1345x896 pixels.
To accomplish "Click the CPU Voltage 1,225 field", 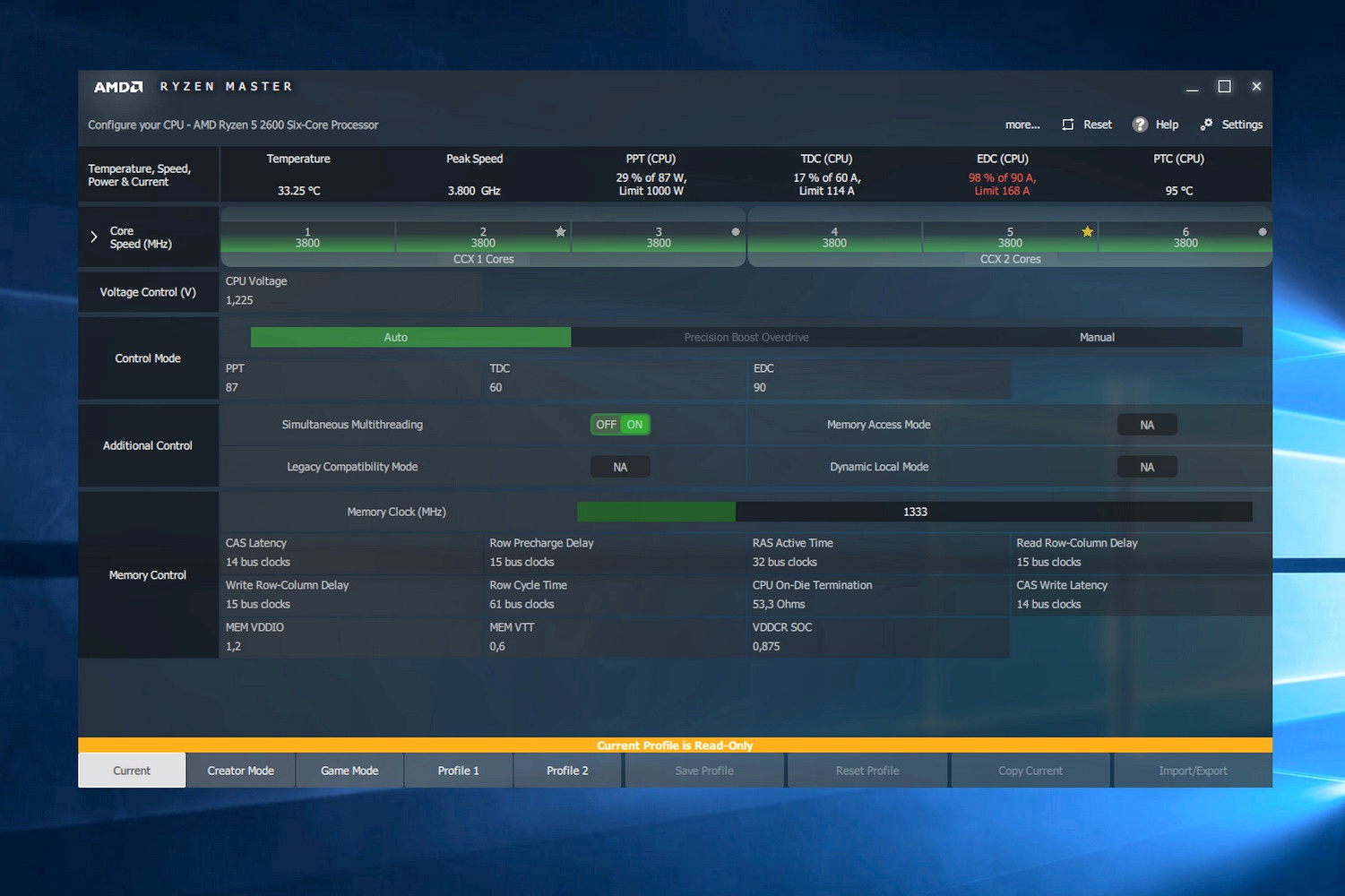I will (x=351, y=291).
